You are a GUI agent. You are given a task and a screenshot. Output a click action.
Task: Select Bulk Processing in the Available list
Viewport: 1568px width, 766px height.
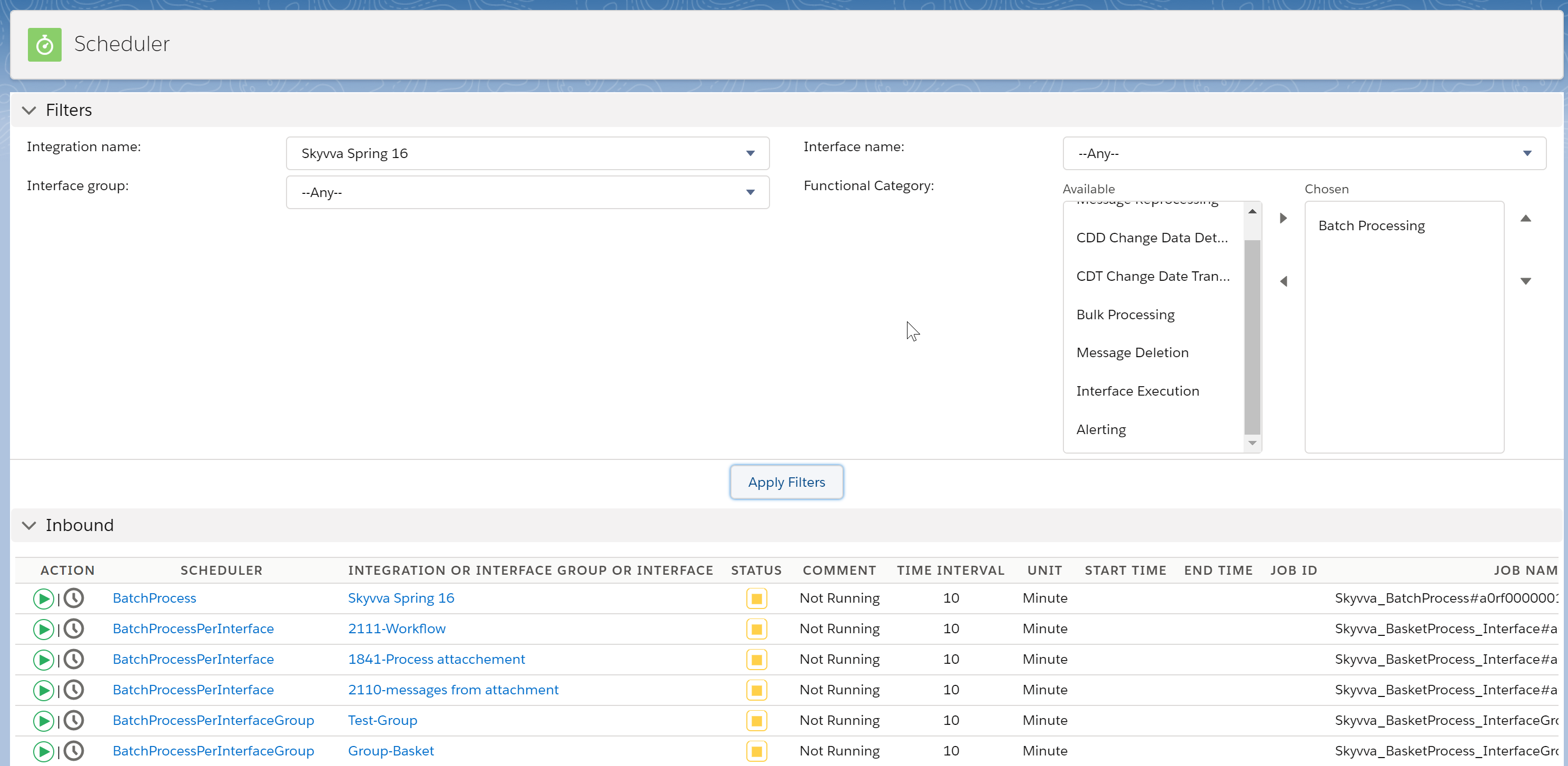[x=1126, y=314]
